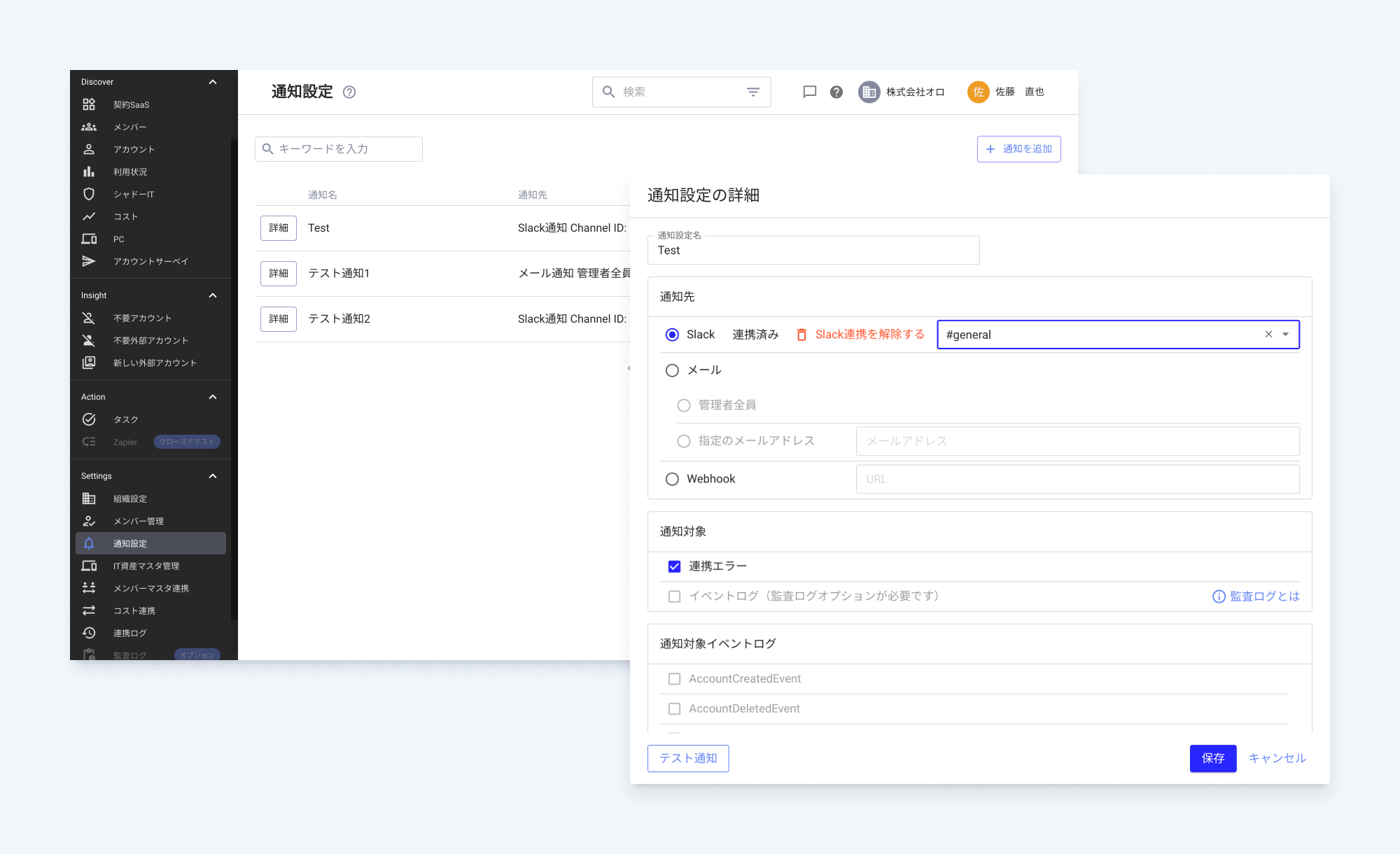Click the テスト通知 button
Image resolution: width=1400 pixels, height=854 pixels.
pos(687,758)
